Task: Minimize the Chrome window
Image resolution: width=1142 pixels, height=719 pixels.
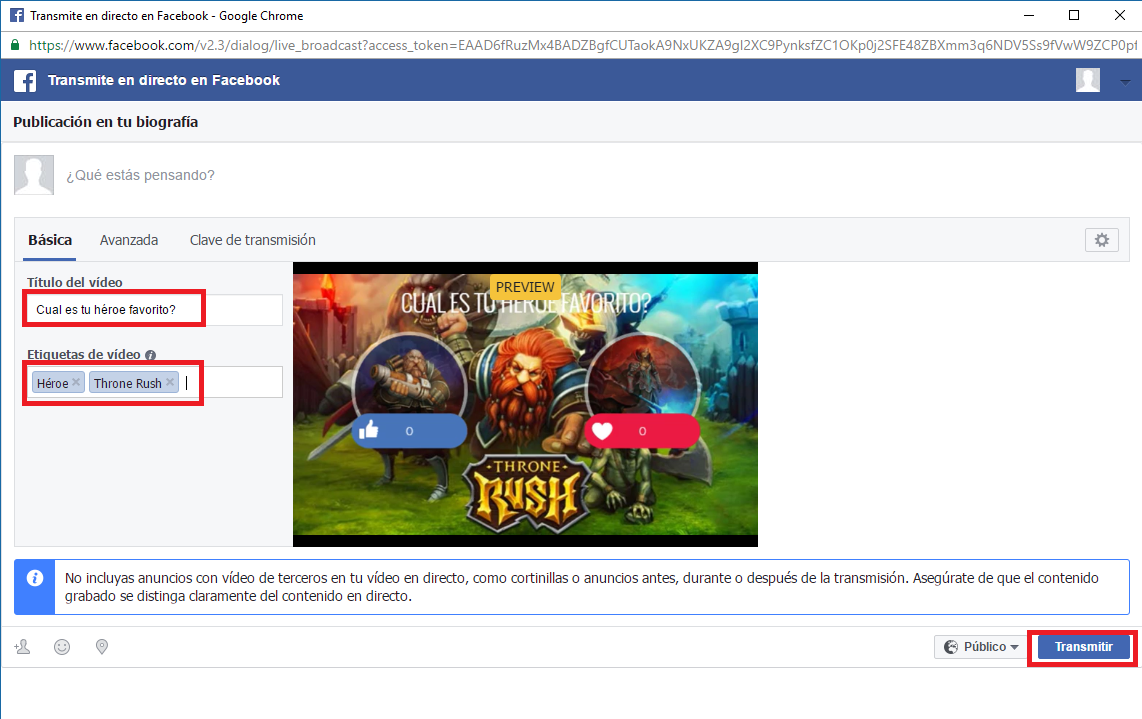Action: coord(1029,15)
